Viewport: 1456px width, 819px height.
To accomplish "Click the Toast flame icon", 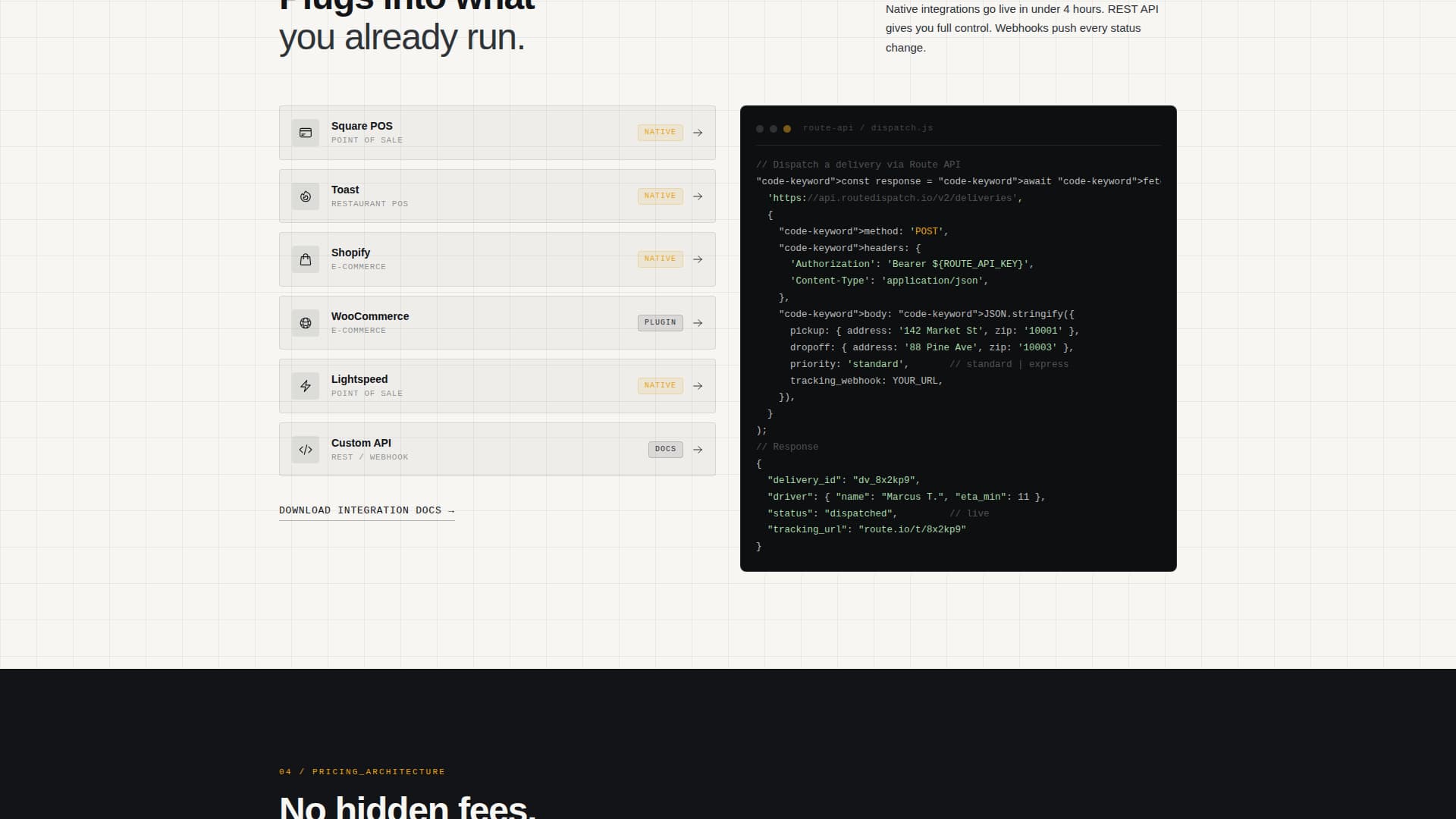I will pyautogui.click(x=306, y=196).
